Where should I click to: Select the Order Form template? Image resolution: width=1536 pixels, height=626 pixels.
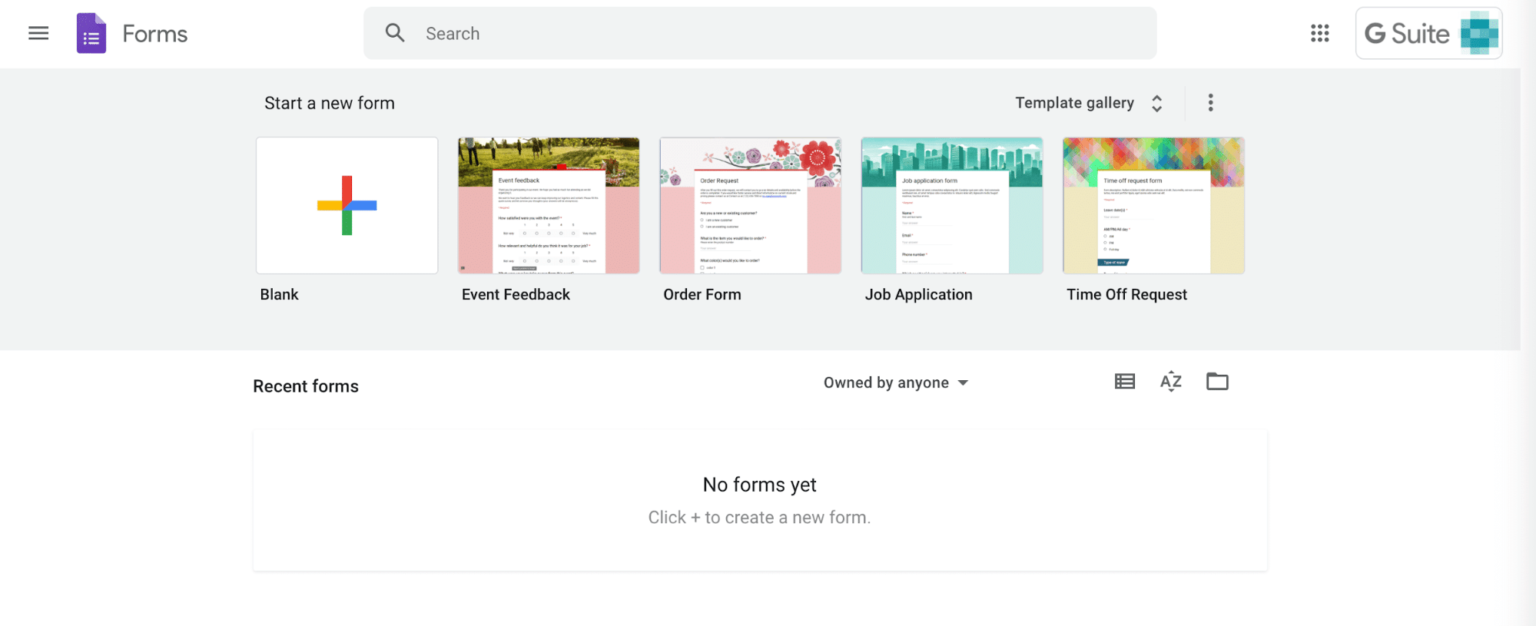(x=750, y=205)
